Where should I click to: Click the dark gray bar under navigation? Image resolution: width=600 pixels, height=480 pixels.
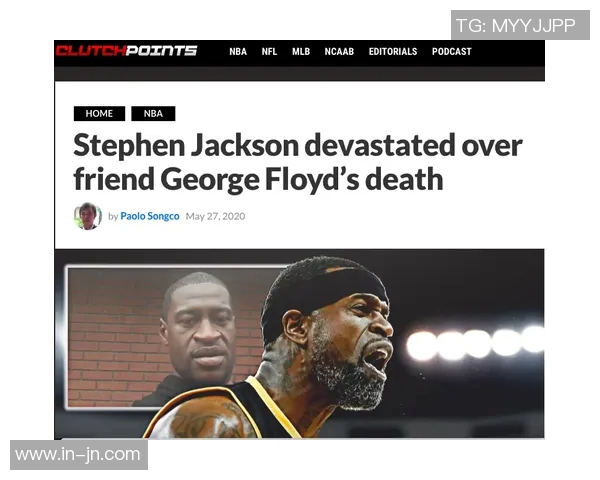coord(300,73)
